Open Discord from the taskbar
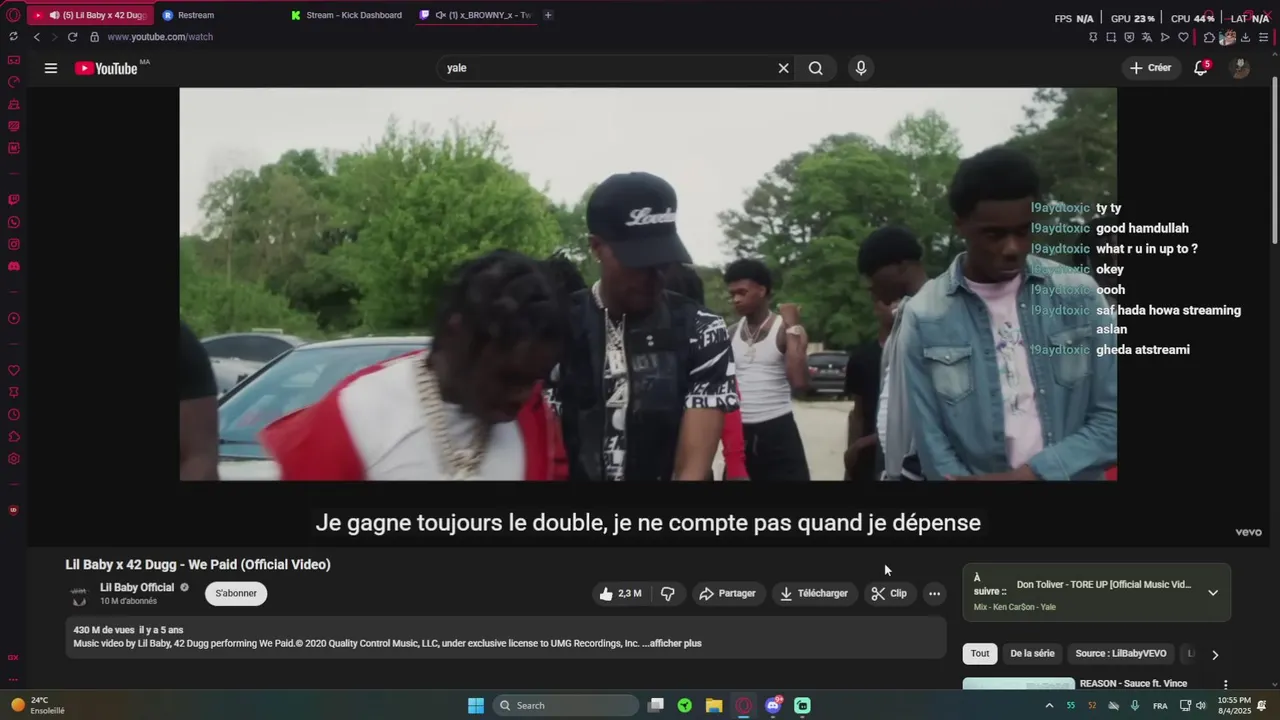 point(773,705)
